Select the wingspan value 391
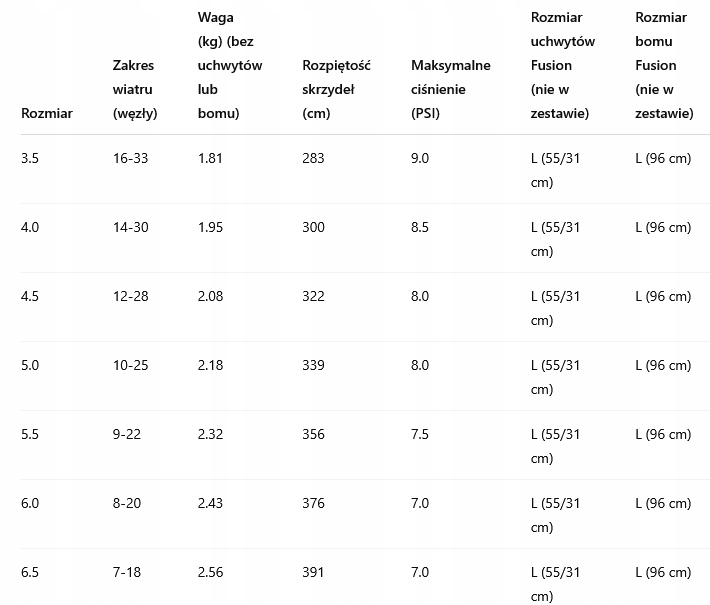Viewport: 710px width, 605px height. 313,572
